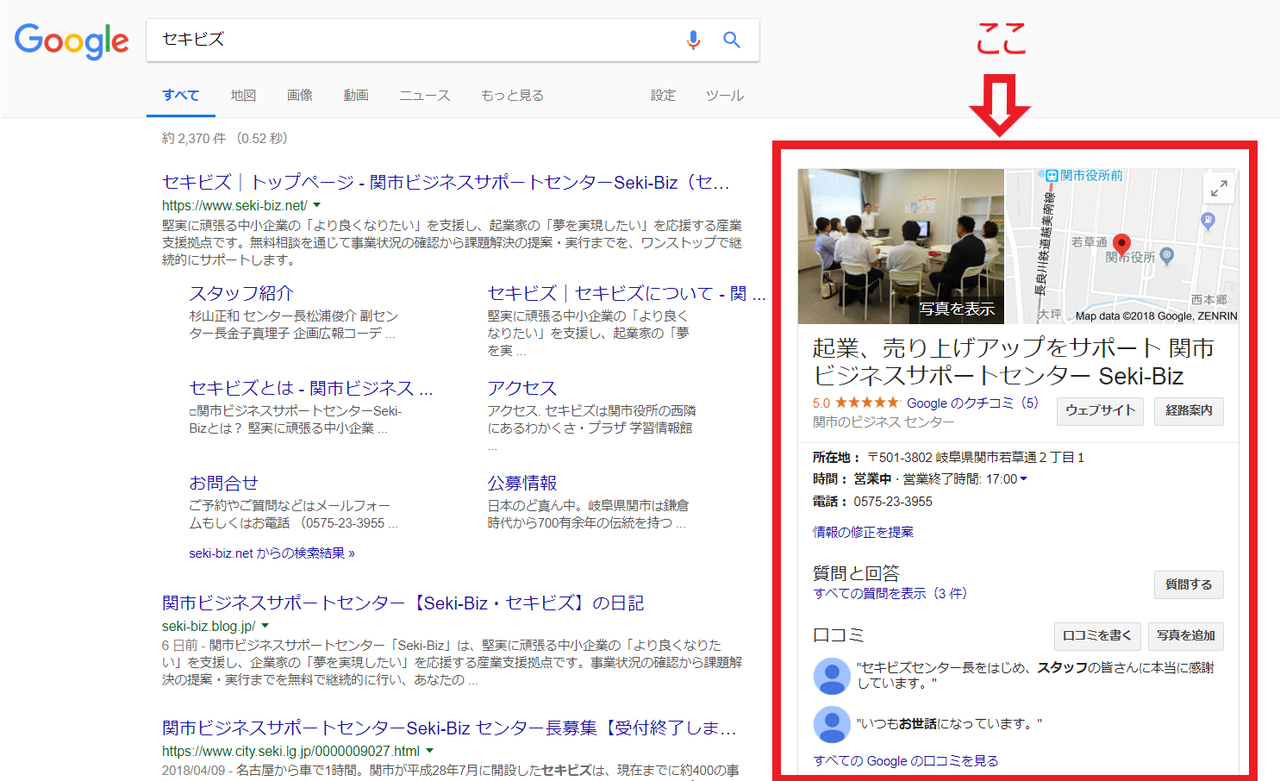1280x781 pixels.
Task: Open the Seki-Biz の日記 blog result
Action: click(x=403, y=603)
